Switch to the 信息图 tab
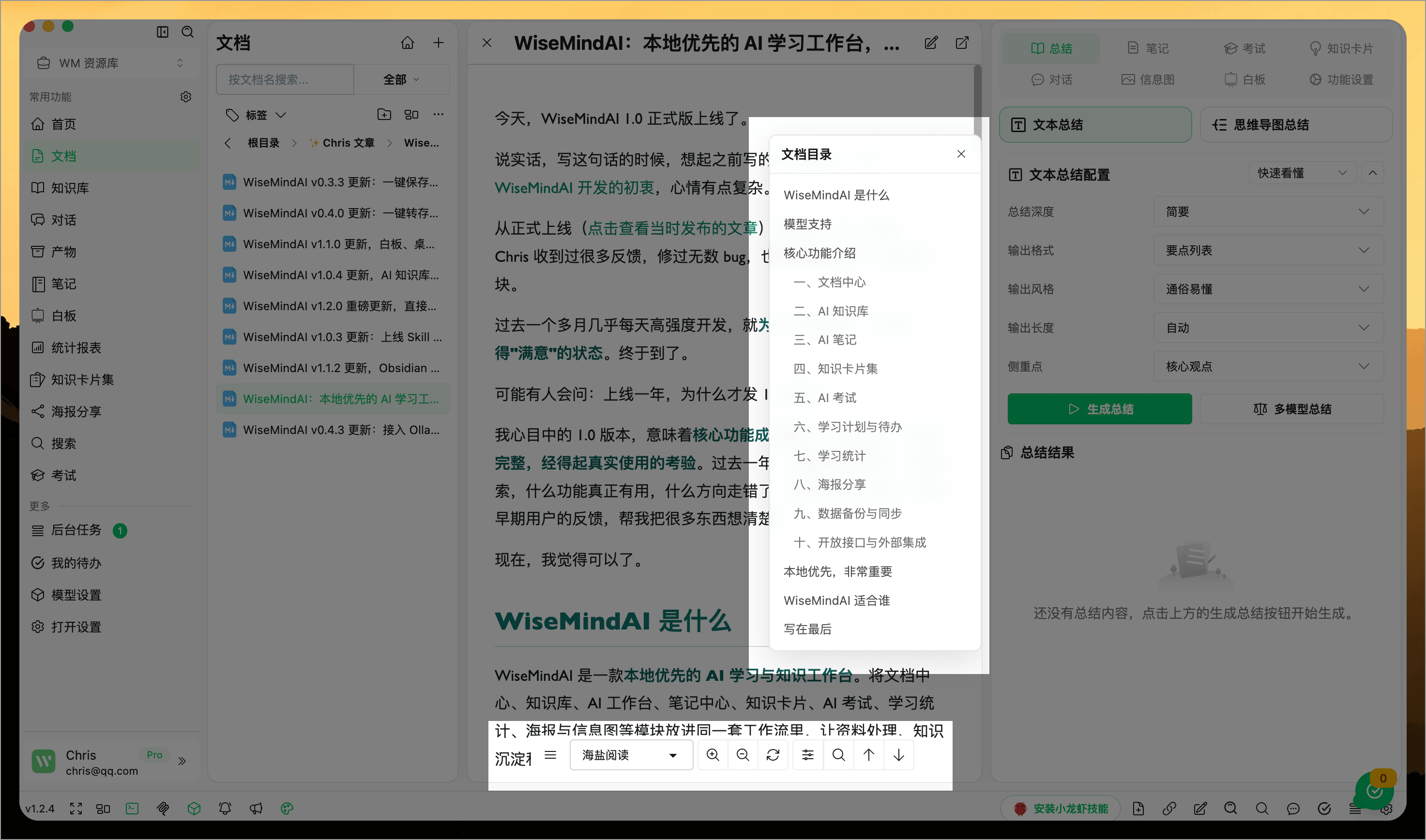1426x840 pixels. pos(1148,79)
